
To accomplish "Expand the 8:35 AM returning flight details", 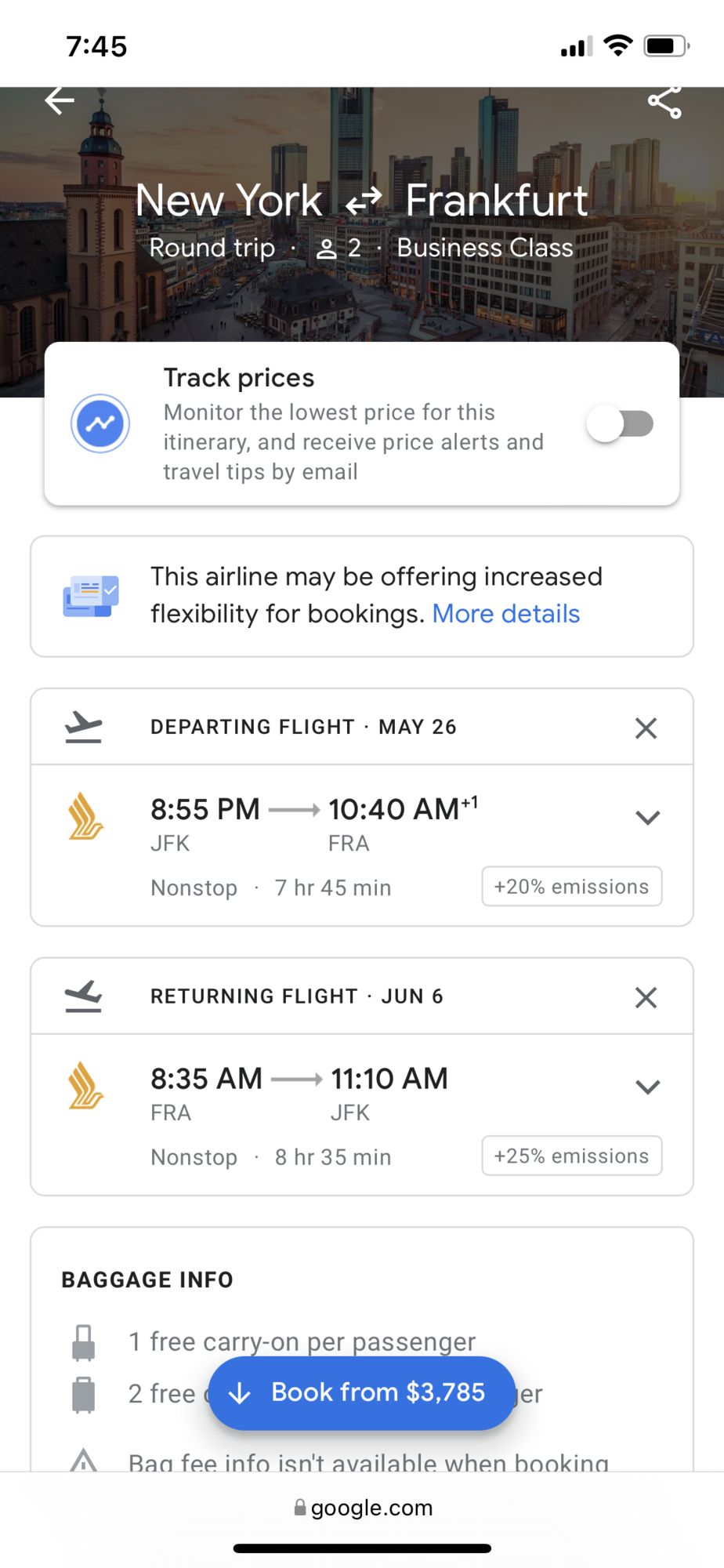I will click(648, 1087).
